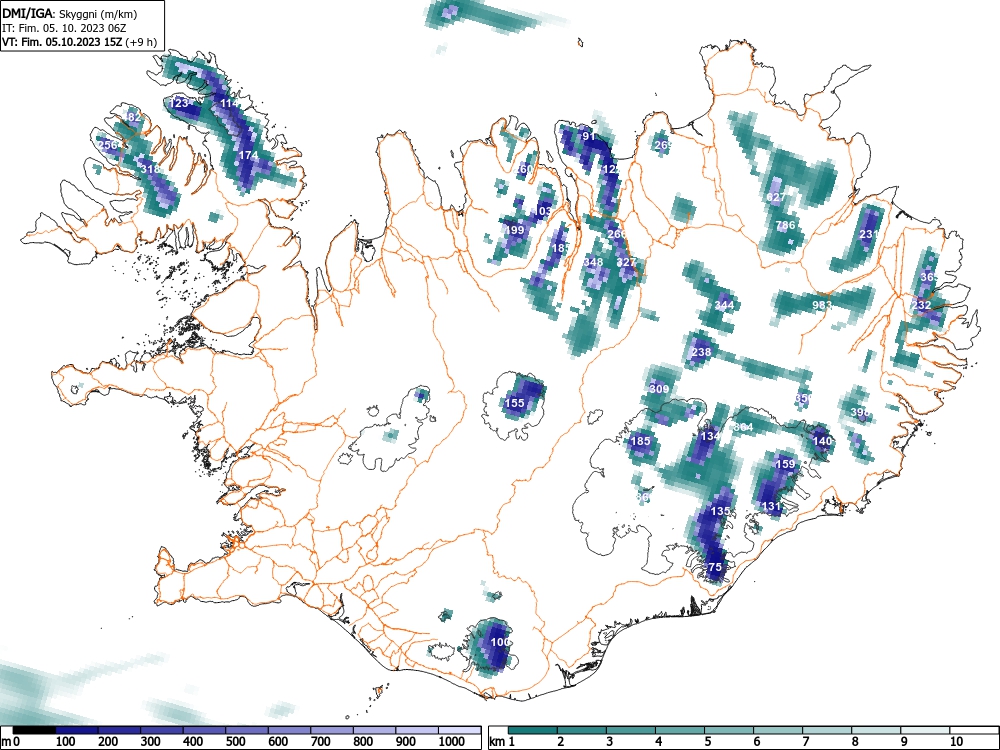Click the blue swatch between 500 and 600 m
1000x750 pixels.
(247, 730)
